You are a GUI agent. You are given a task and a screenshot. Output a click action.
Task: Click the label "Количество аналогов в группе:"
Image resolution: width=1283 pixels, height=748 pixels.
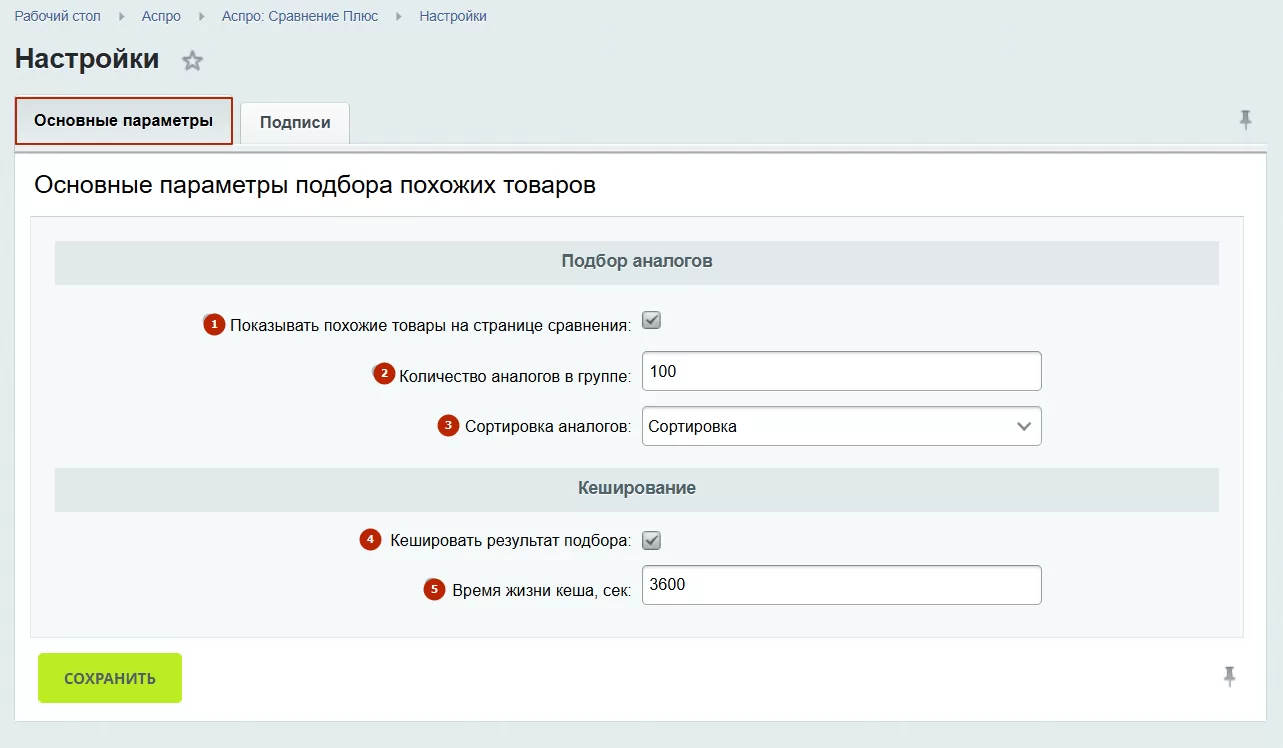pyautogui.click(x=515, y=377)
